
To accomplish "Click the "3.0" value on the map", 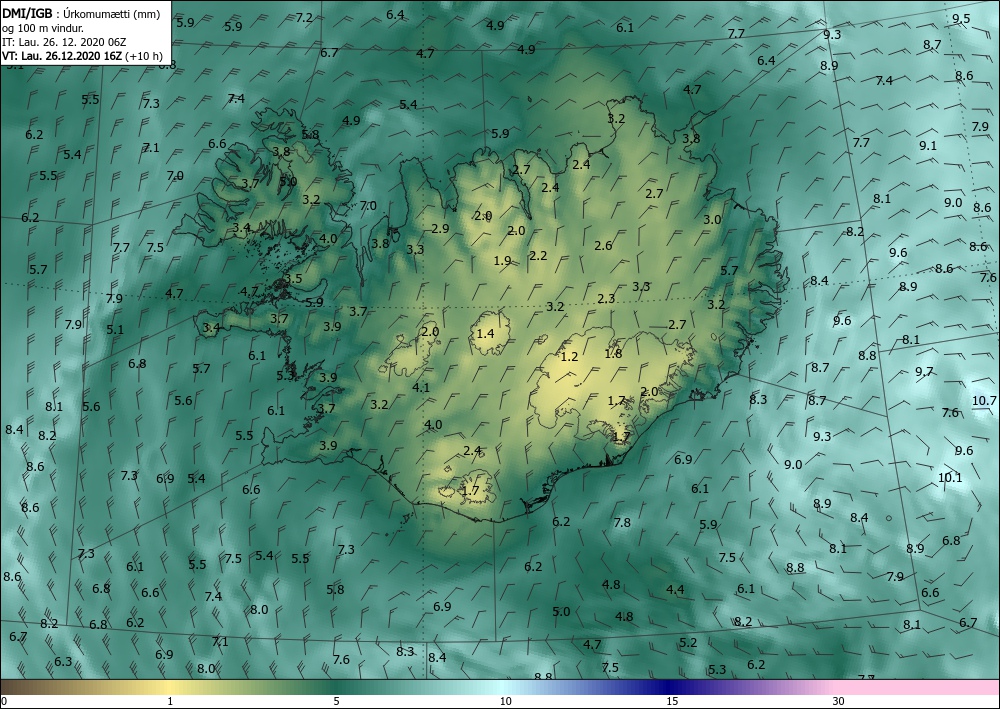I will (712, 219).
